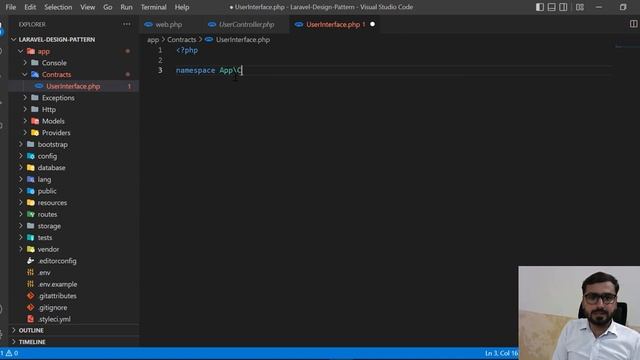Expand the public folder
The height and width of the screenshot is (360, 640).
47,191
